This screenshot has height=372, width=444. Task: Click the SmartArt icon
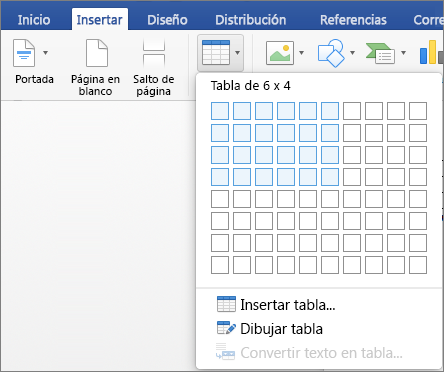point(380,53)
